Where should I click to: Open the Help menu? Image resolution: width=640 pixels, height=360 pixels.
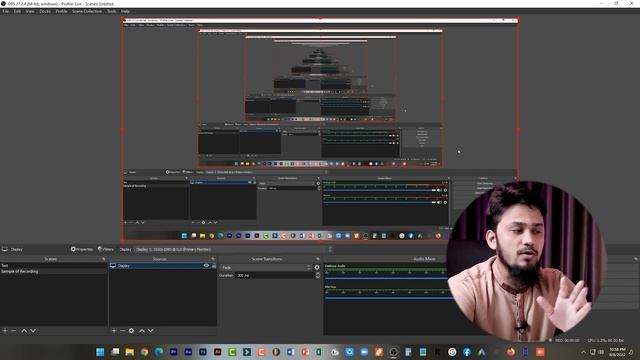(125, 11)
